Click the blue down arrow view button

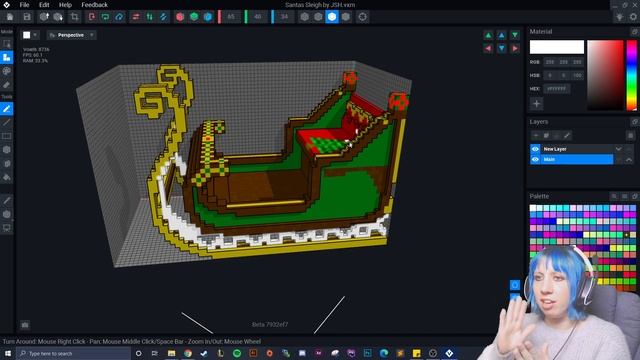pos(502,49)
